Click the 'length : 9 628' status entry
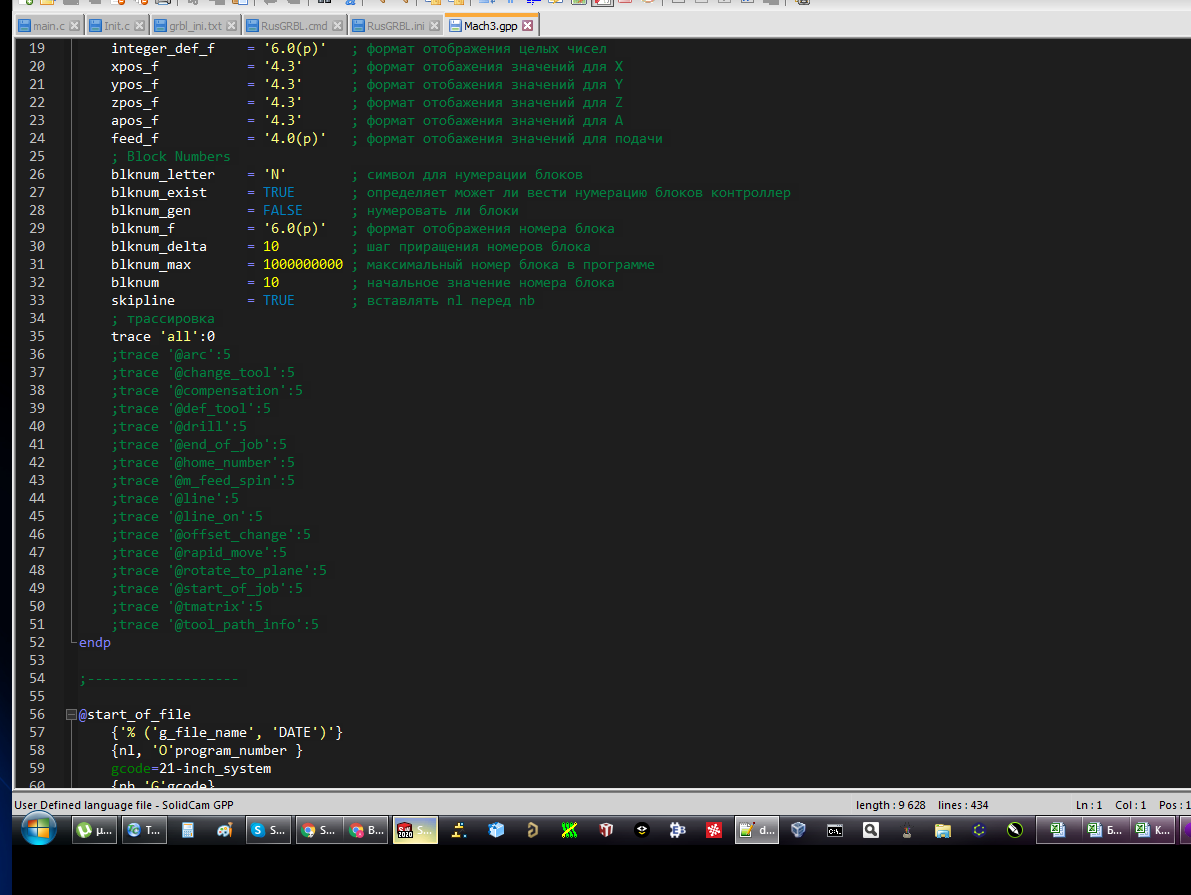 click(890, 805)
